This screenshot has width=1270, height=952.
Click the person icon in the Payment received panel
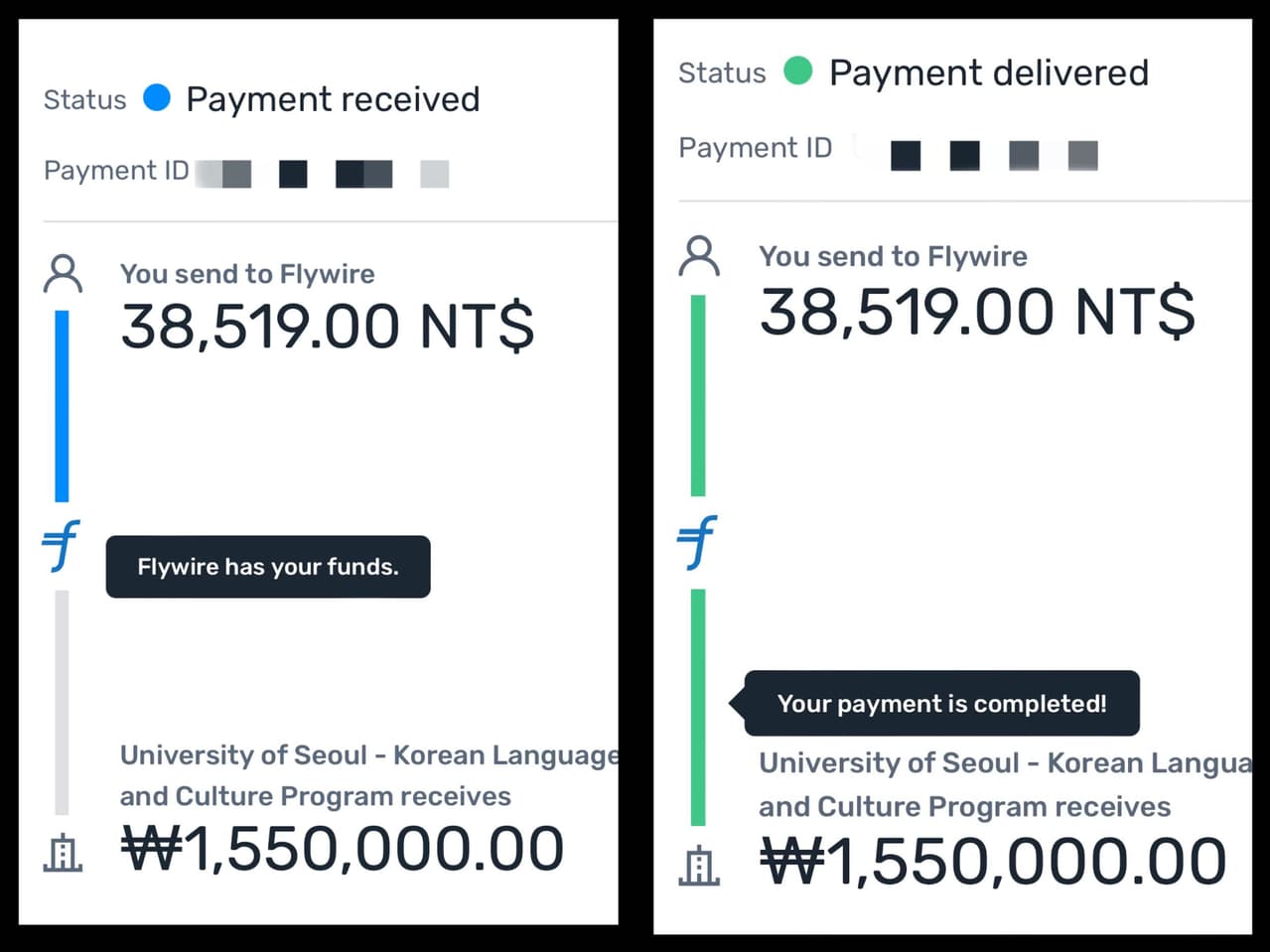coord(63,274)
